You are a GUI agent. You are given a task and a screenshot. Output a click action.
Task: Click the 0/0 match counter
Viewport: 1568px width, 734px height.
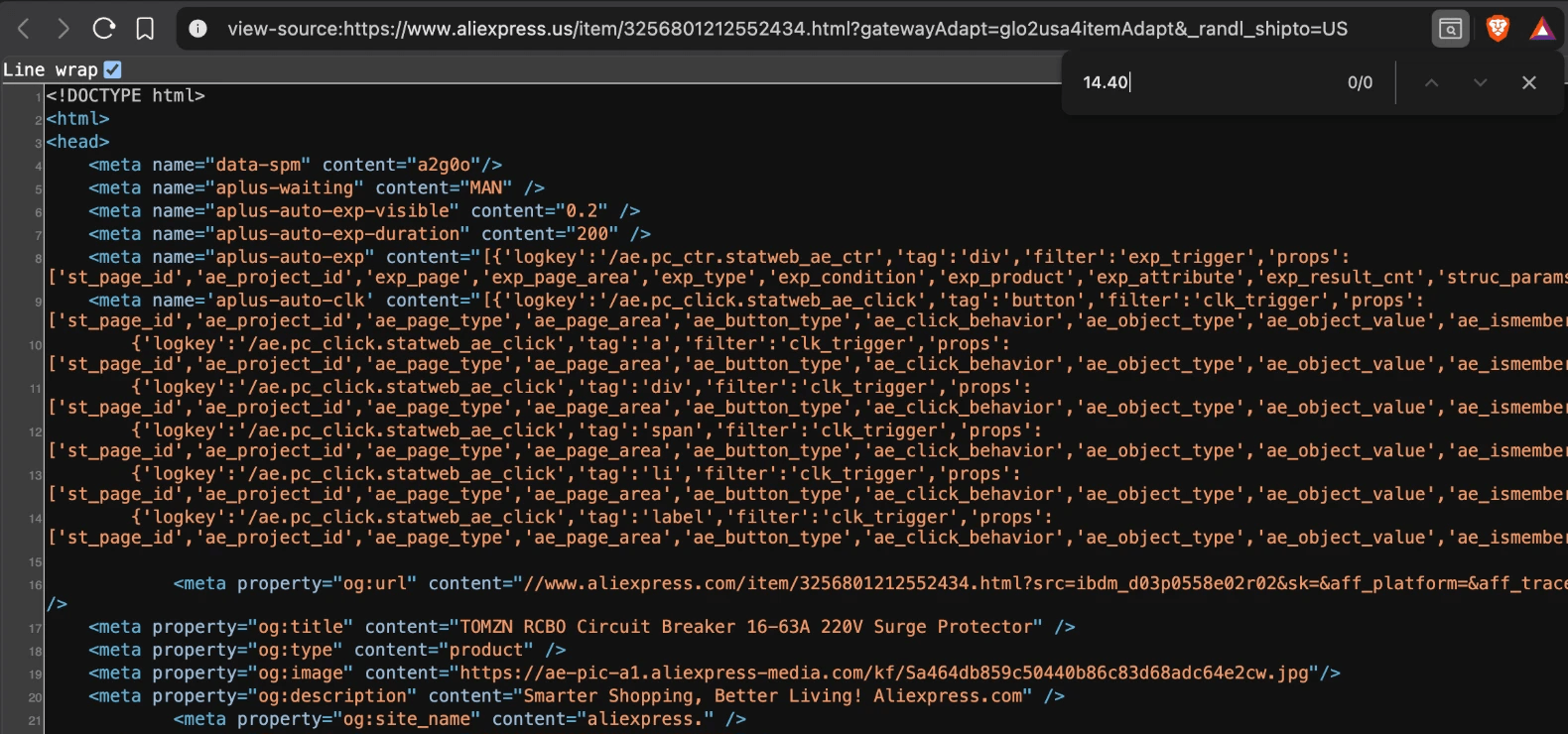pyautogui.click(x=1360, y=82)
